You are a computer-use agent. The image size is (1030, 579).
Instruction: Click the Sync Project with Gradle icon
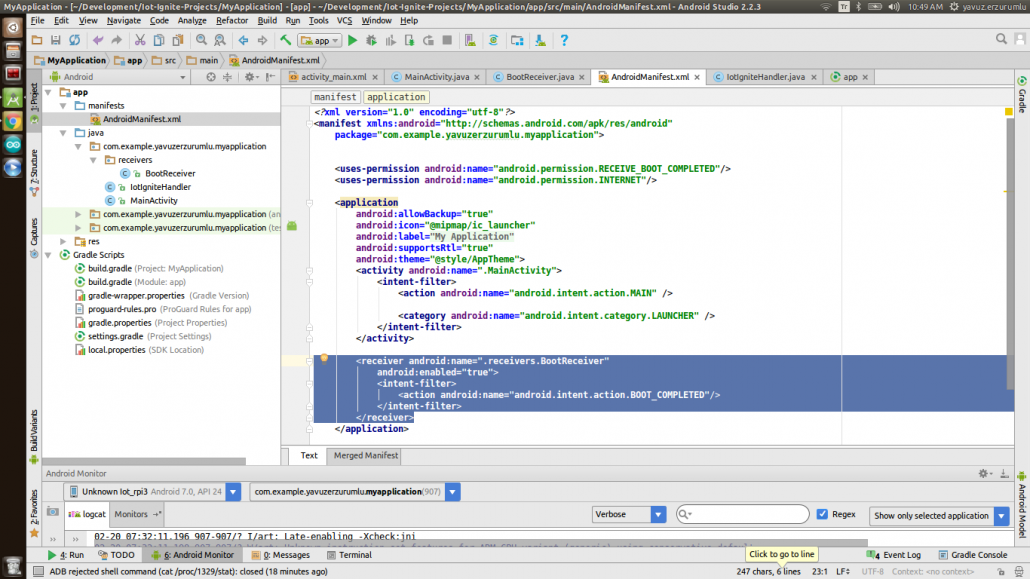(x=493, y=41)
